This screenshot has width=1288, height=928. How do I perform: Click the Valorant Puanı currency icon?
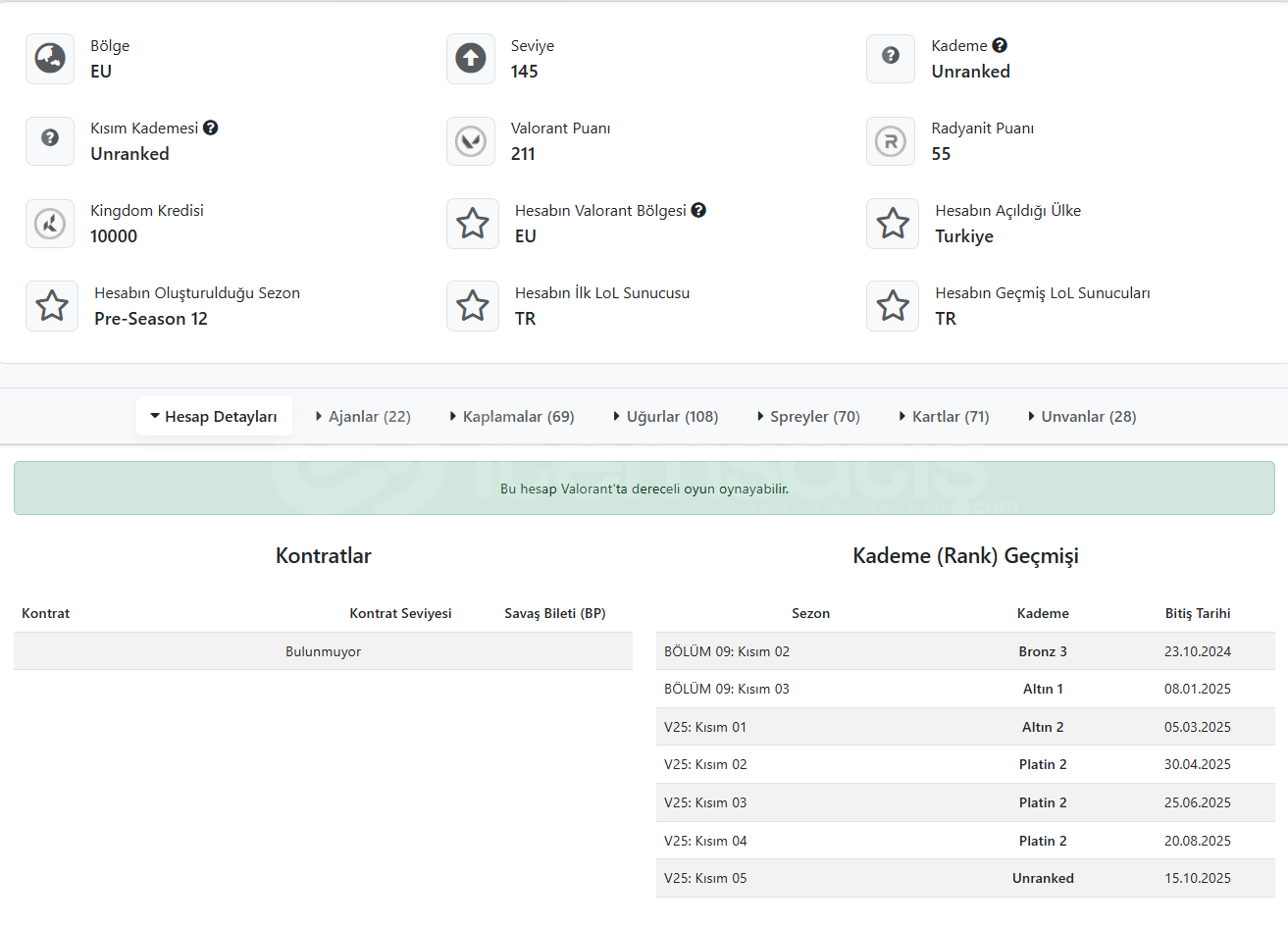pyautogui.click(x=471, y=141)
